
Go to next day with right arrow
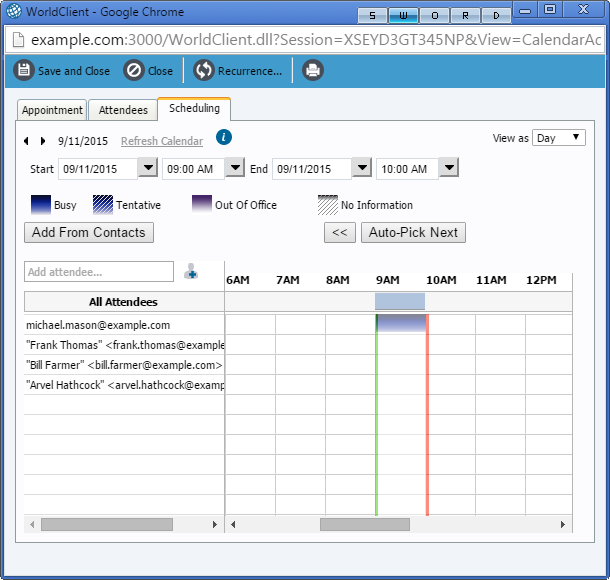pos(43,142)
